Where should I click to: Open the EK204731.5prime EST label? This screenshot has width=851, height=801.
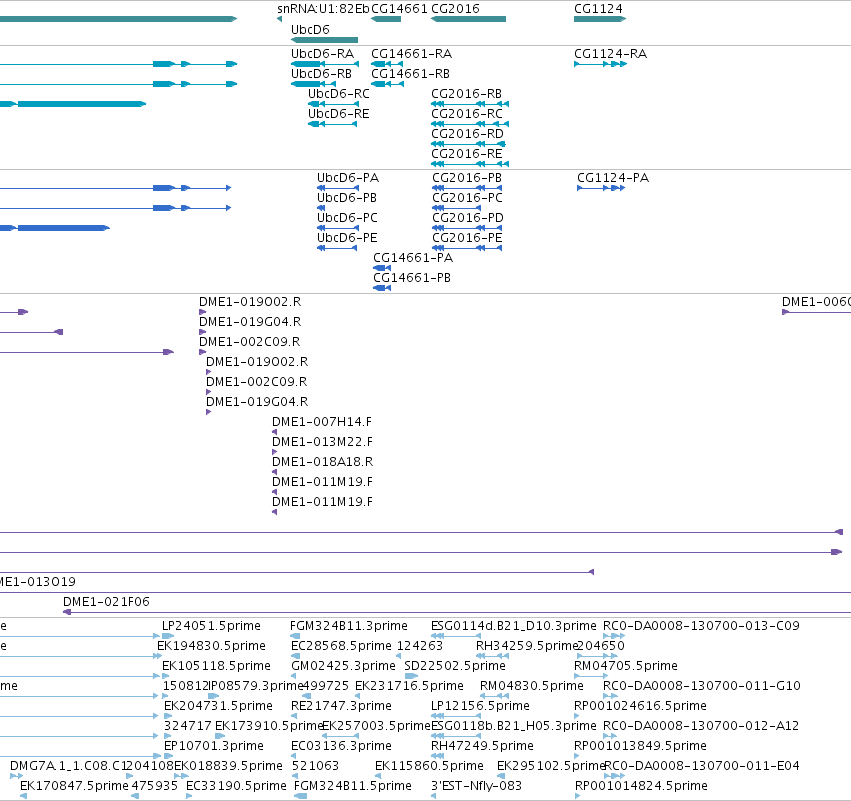[218, 706]
